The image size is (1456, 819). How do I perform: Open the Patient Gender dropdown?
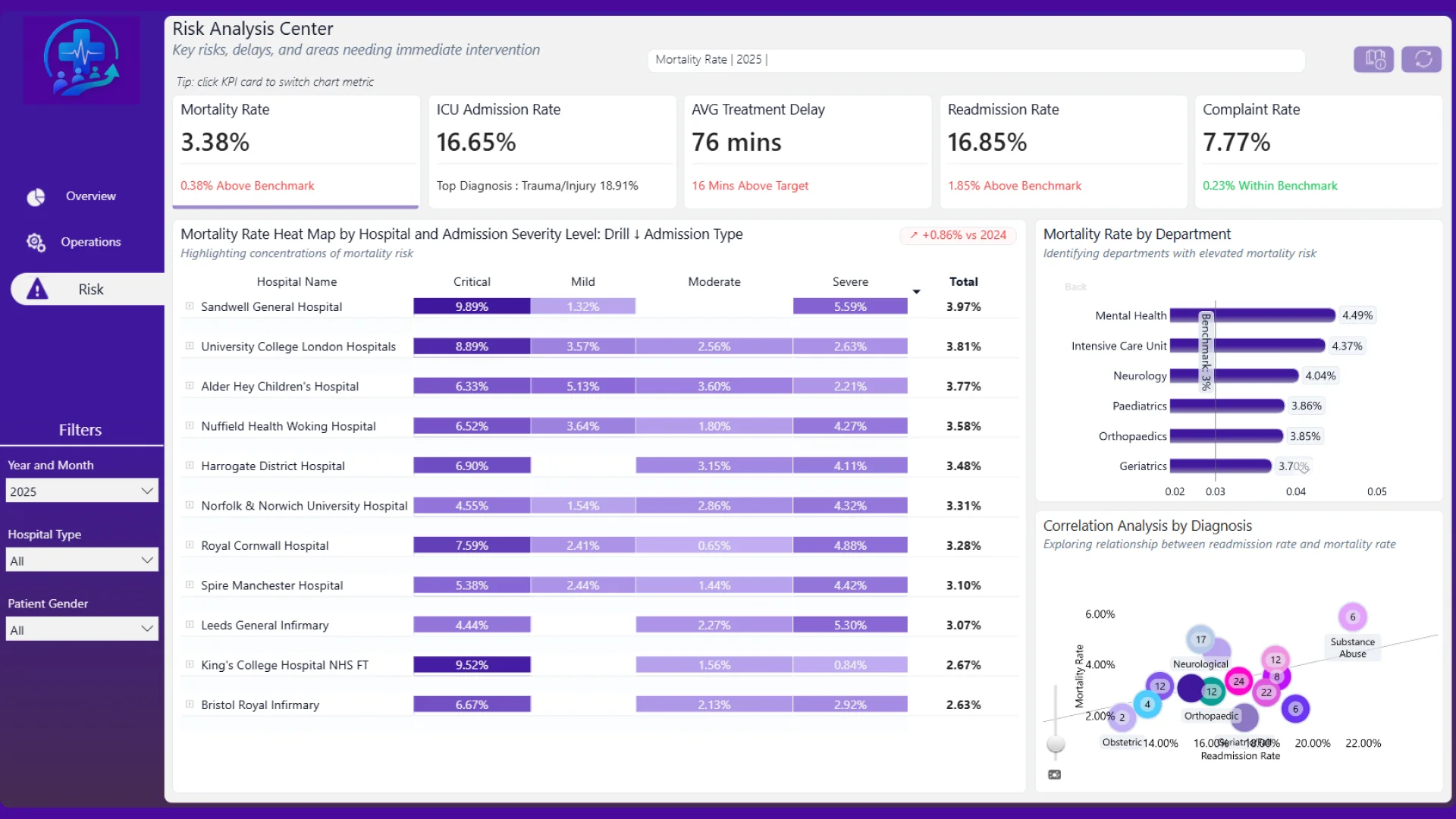82,629
